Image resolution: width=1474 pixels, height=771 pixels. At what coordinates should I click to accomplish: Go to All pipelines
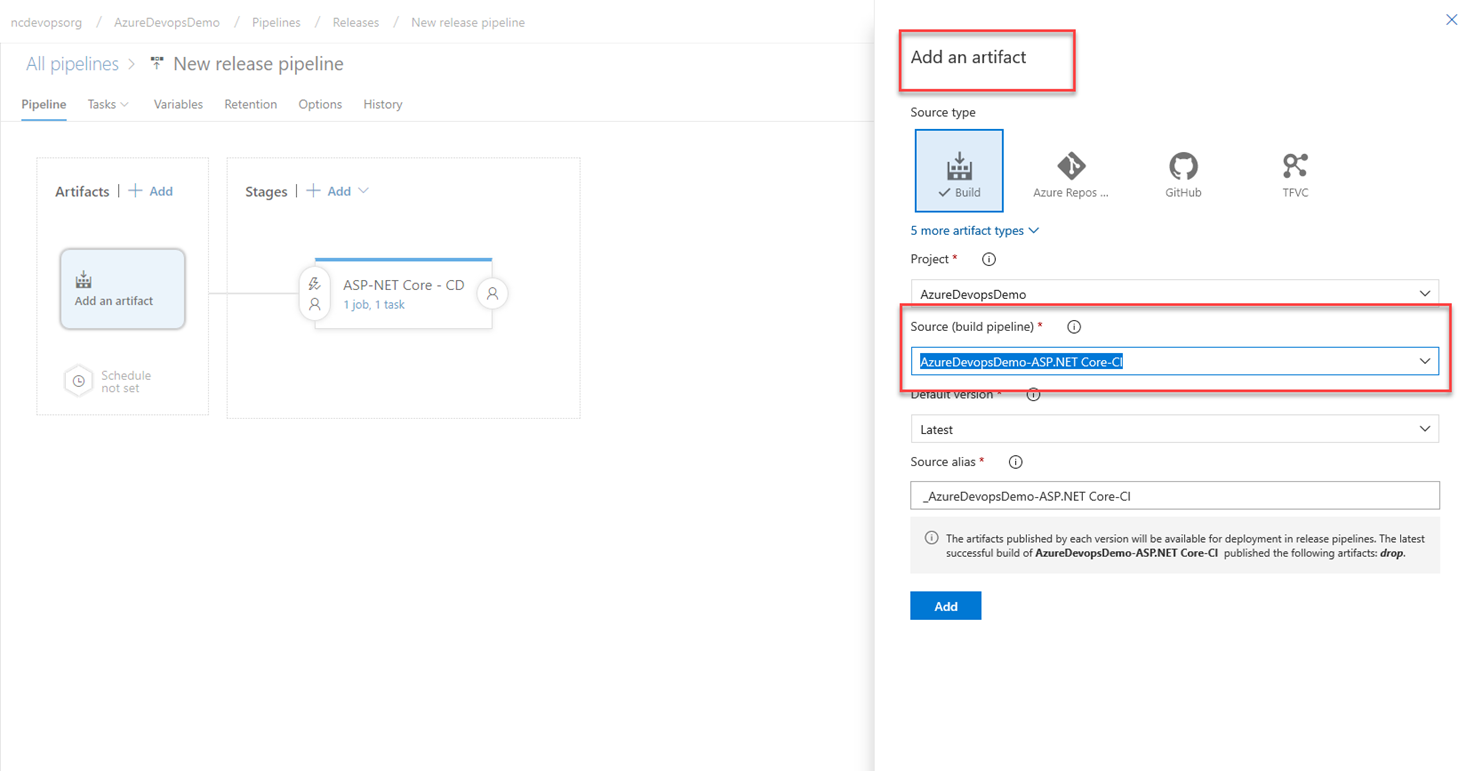pyautogui.click(x=72, y=64)
